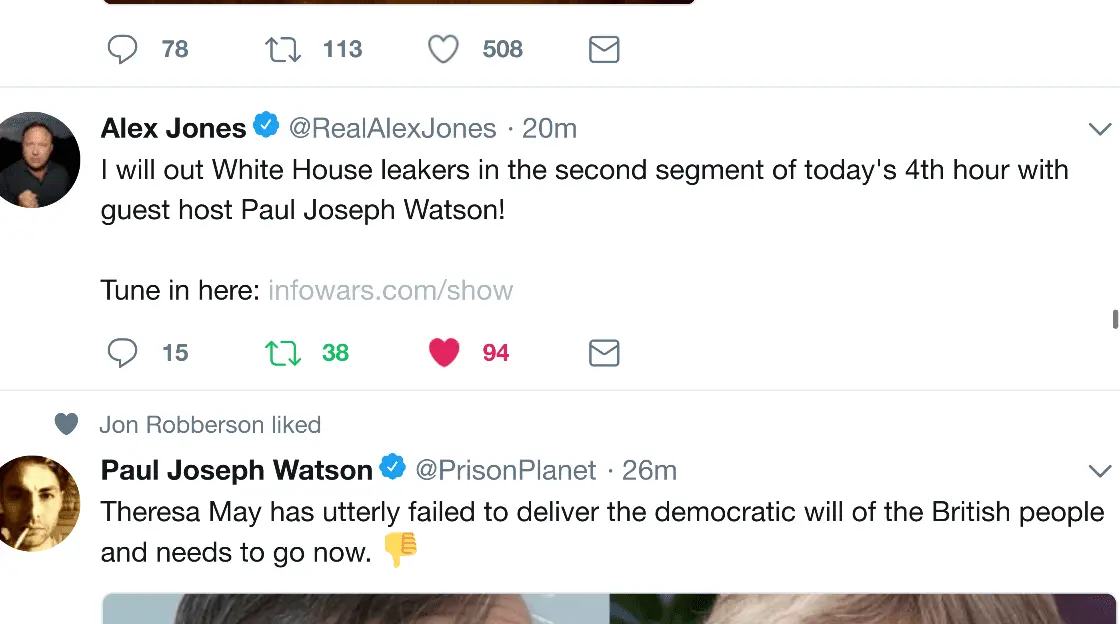Reply to Alex Jones's tweet
Image resolution: width=1120 pixels, height=624 pixels.
123,352
